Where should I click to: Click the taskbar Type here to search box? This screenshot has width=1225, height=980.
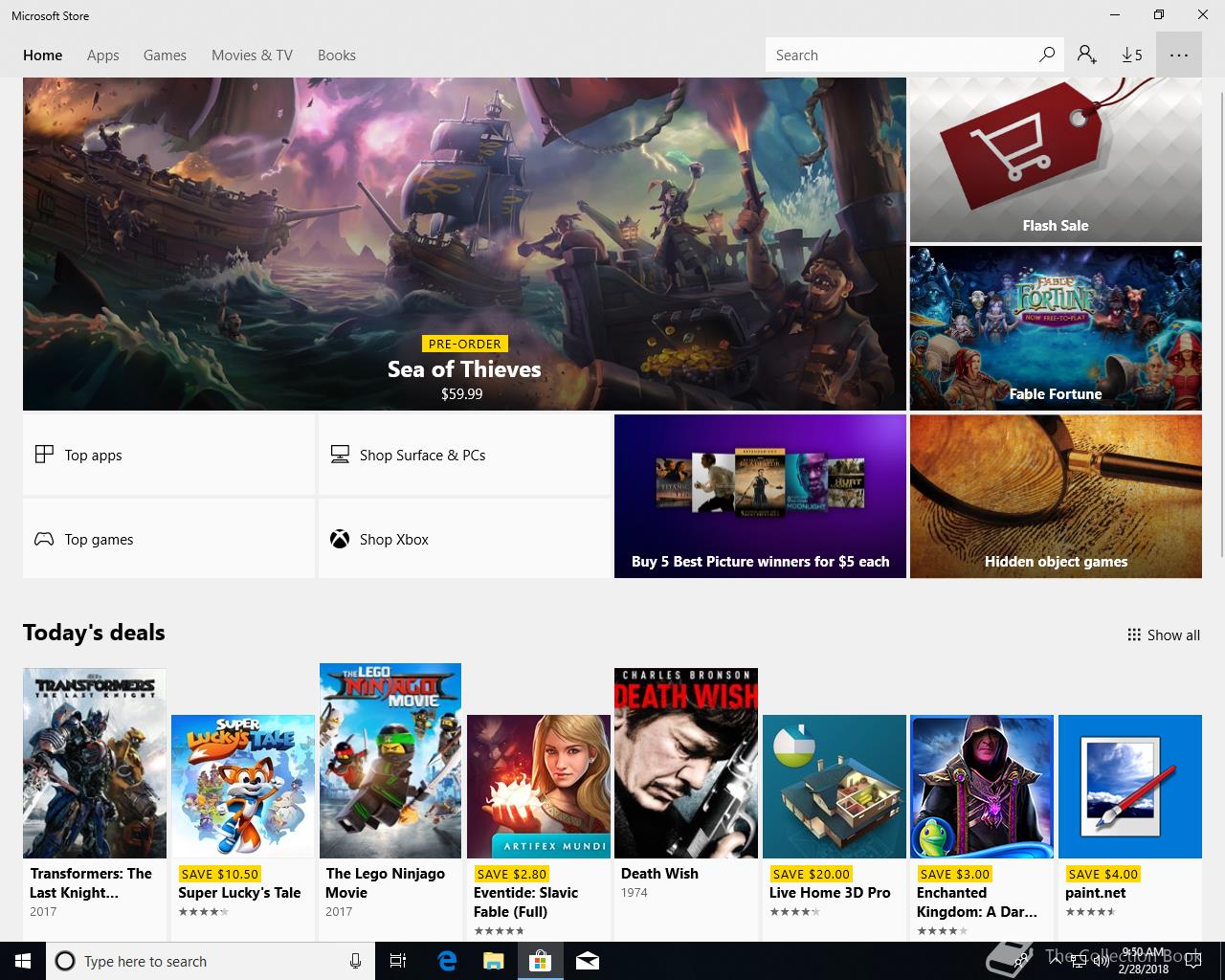click(211, 961)
